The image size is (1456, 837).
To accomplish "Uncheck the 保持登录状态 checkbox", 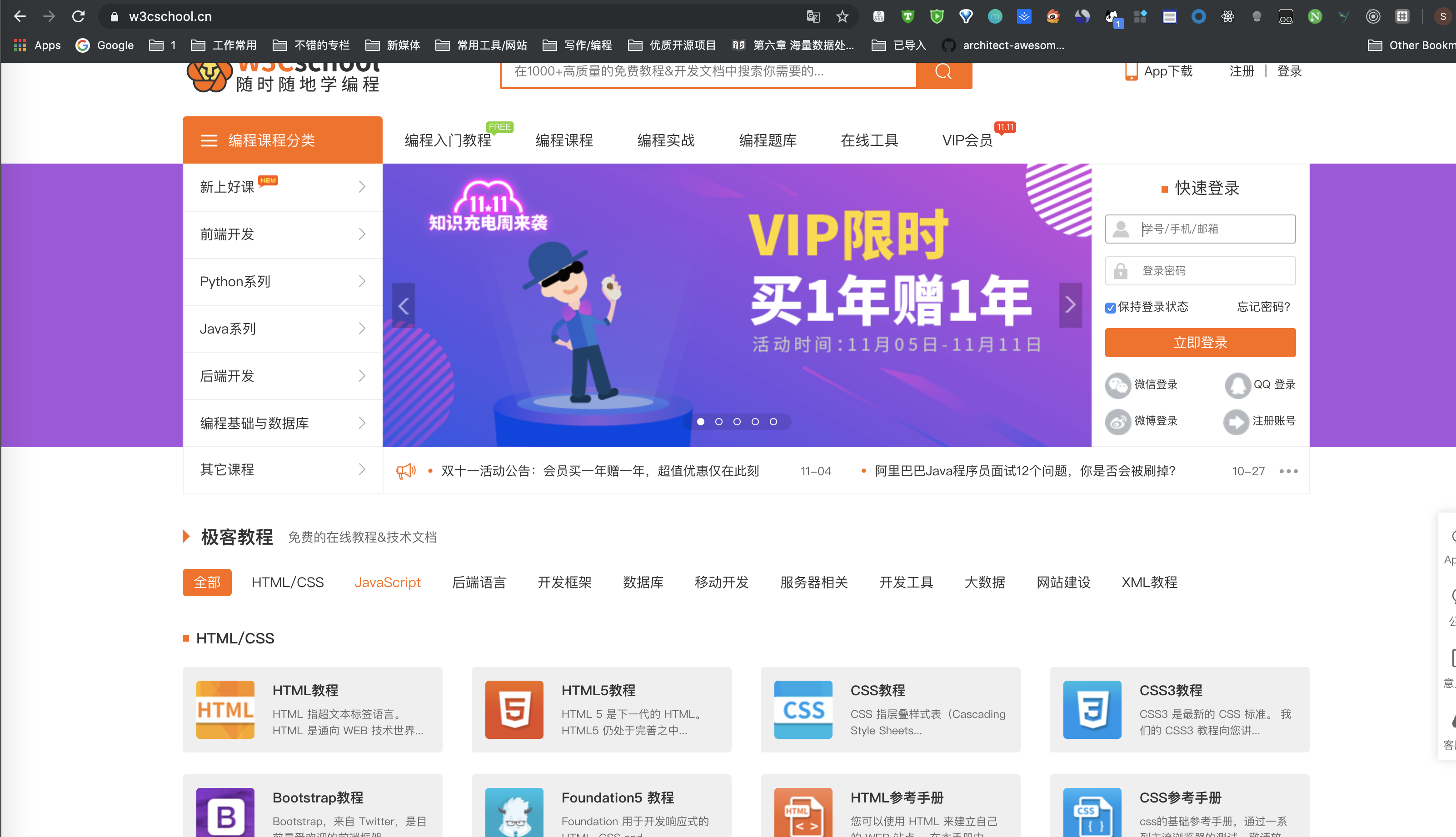I will pyautogui.click(x=1111, y=308).
